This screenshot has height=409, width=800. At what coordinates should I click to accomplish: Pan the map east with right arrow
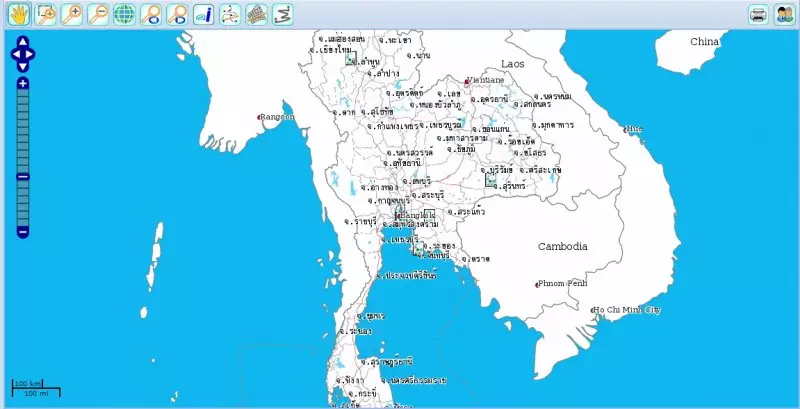31,54
